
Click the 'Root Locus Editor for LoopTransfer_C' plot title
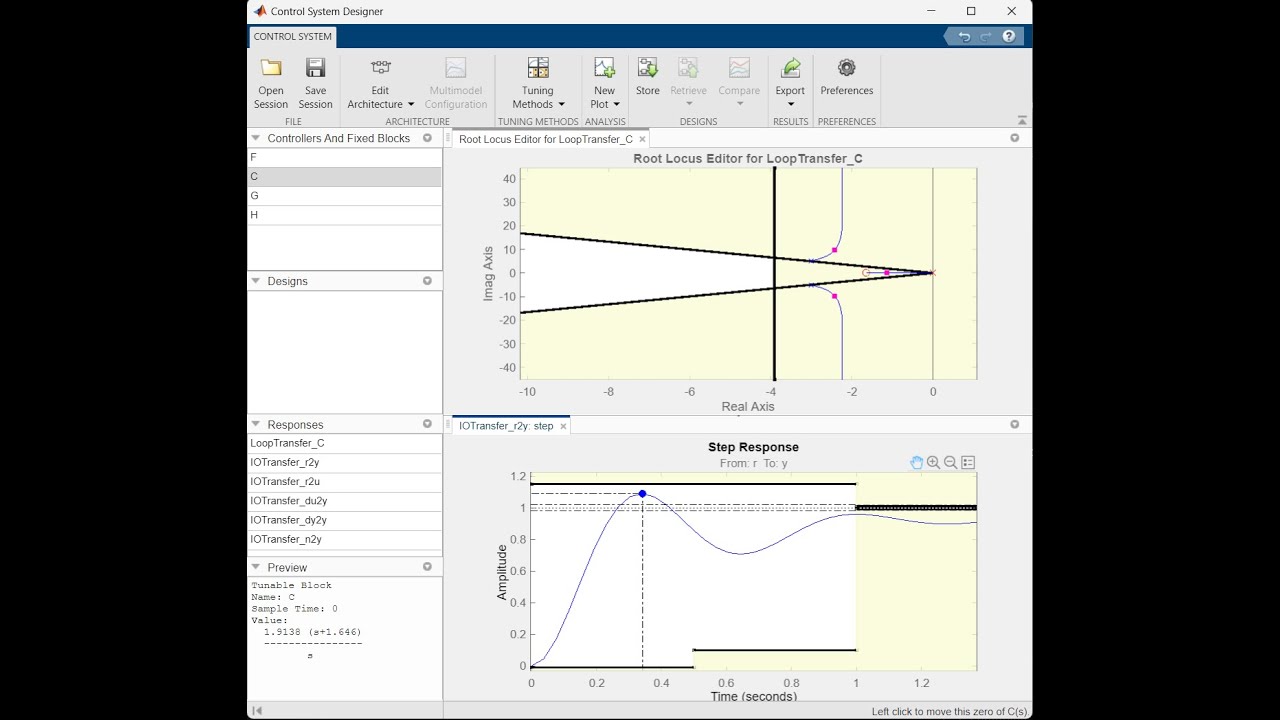748,158
